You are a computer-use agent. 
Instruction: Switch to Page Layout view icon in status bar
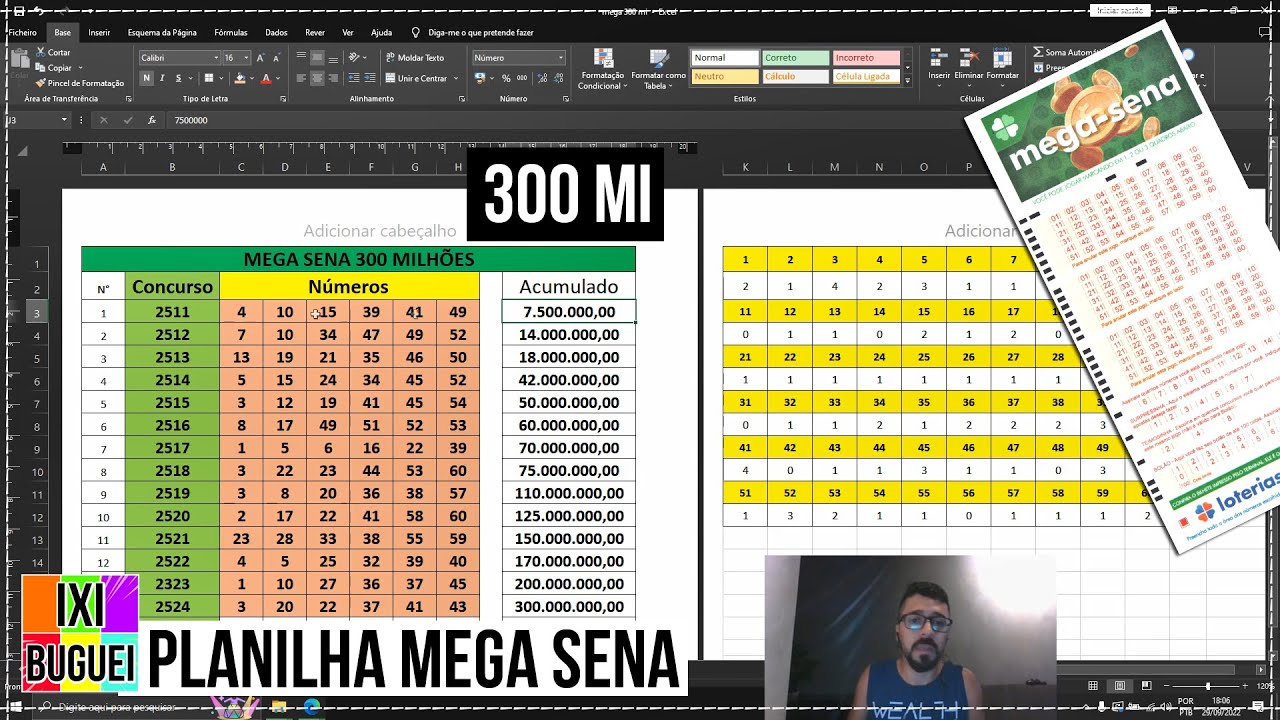[x=1120, y=686]
